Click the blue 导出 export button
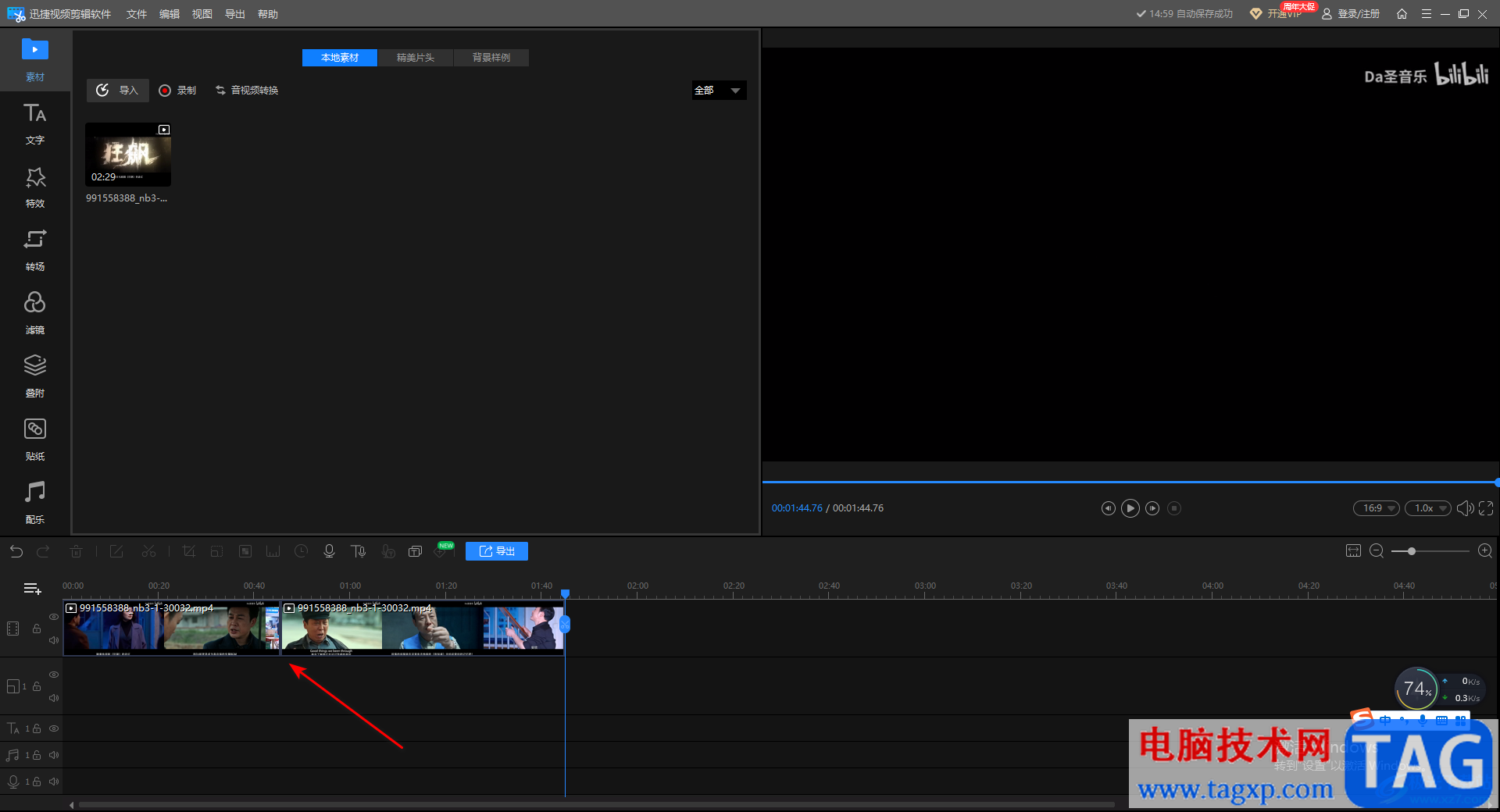Screen dimensions: 1500x812 coord(497,551)
